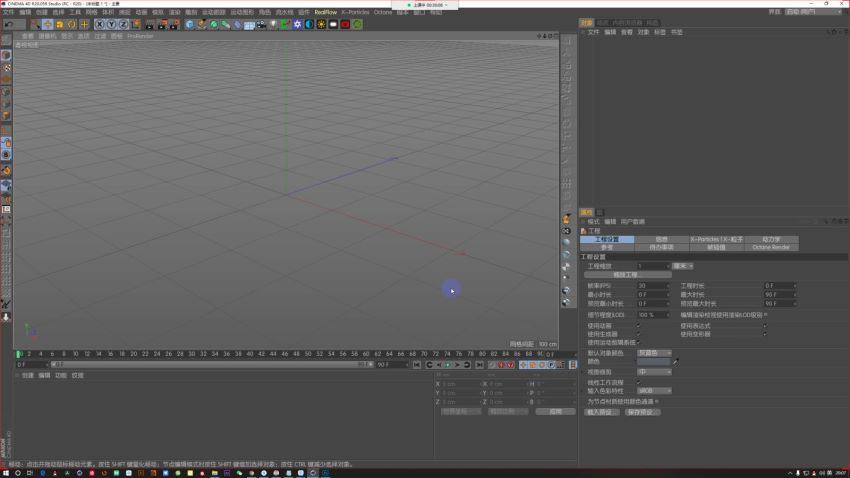
Task: Open the X-Particles menu
Action: (x=355, y=12)
